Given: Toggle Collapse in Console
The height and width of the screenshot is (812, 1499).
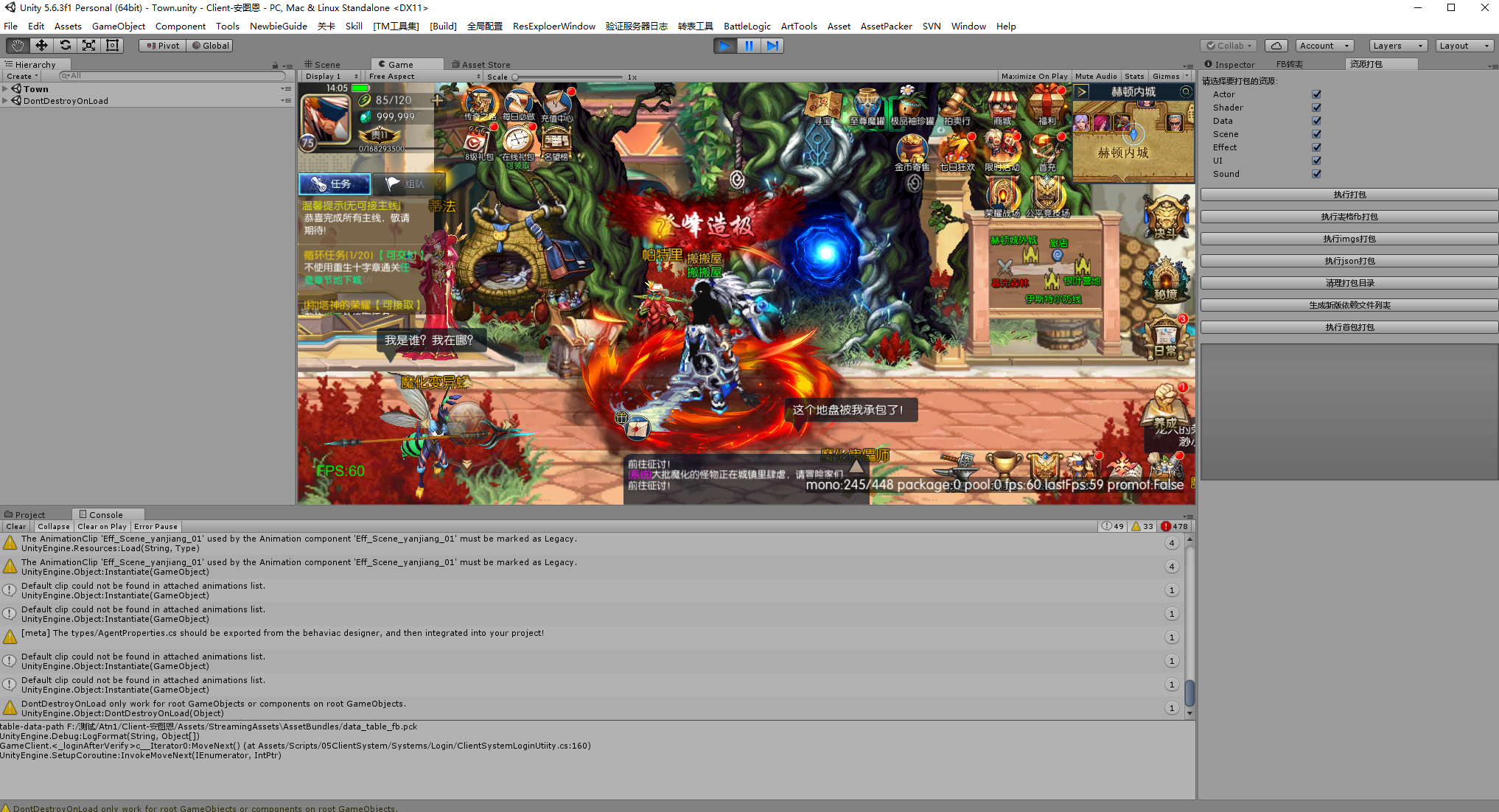Looking at the screenshot, I should [x=54, y=527].
